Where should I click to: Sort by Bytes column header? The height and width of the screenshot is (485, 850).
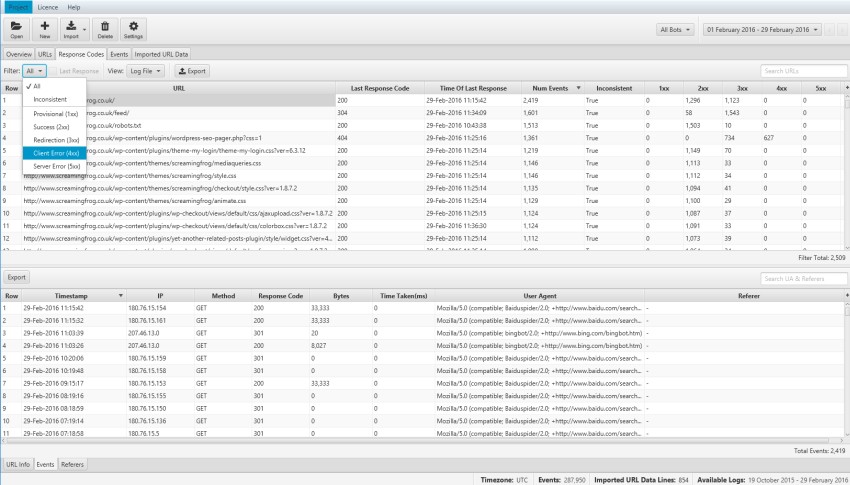coord(341,296)
